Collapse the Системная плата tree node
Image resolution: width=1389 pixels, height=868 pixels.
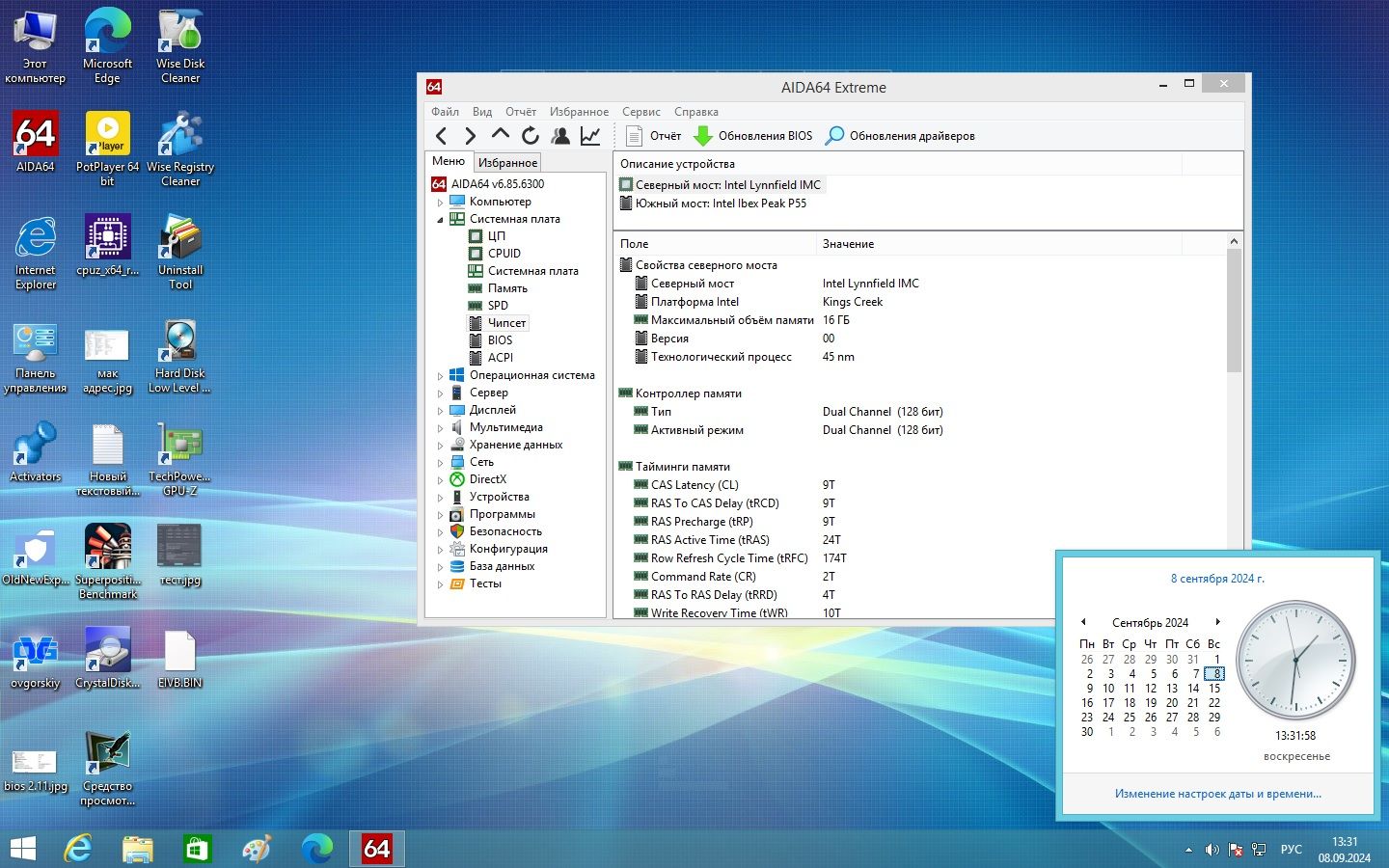coord(441,220)
